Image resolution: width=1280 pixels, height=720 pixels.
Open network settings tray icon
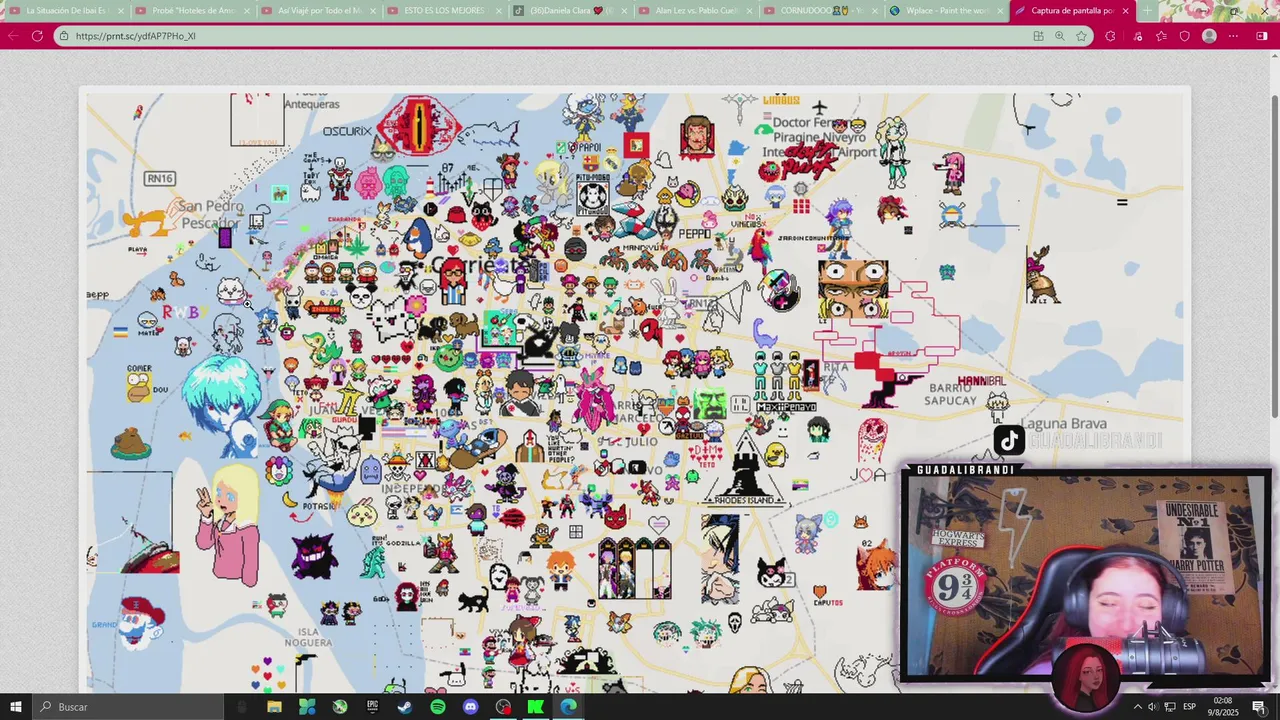1168,707
